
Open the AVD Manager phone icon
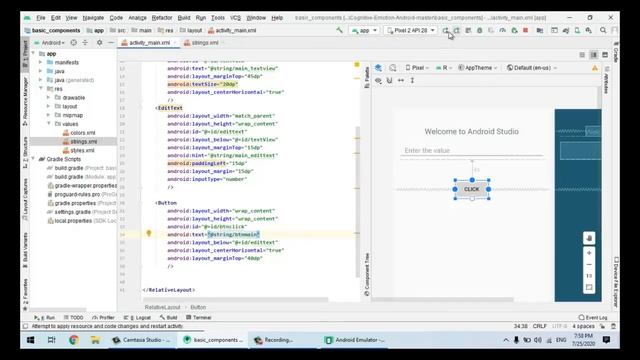[577, 31]
